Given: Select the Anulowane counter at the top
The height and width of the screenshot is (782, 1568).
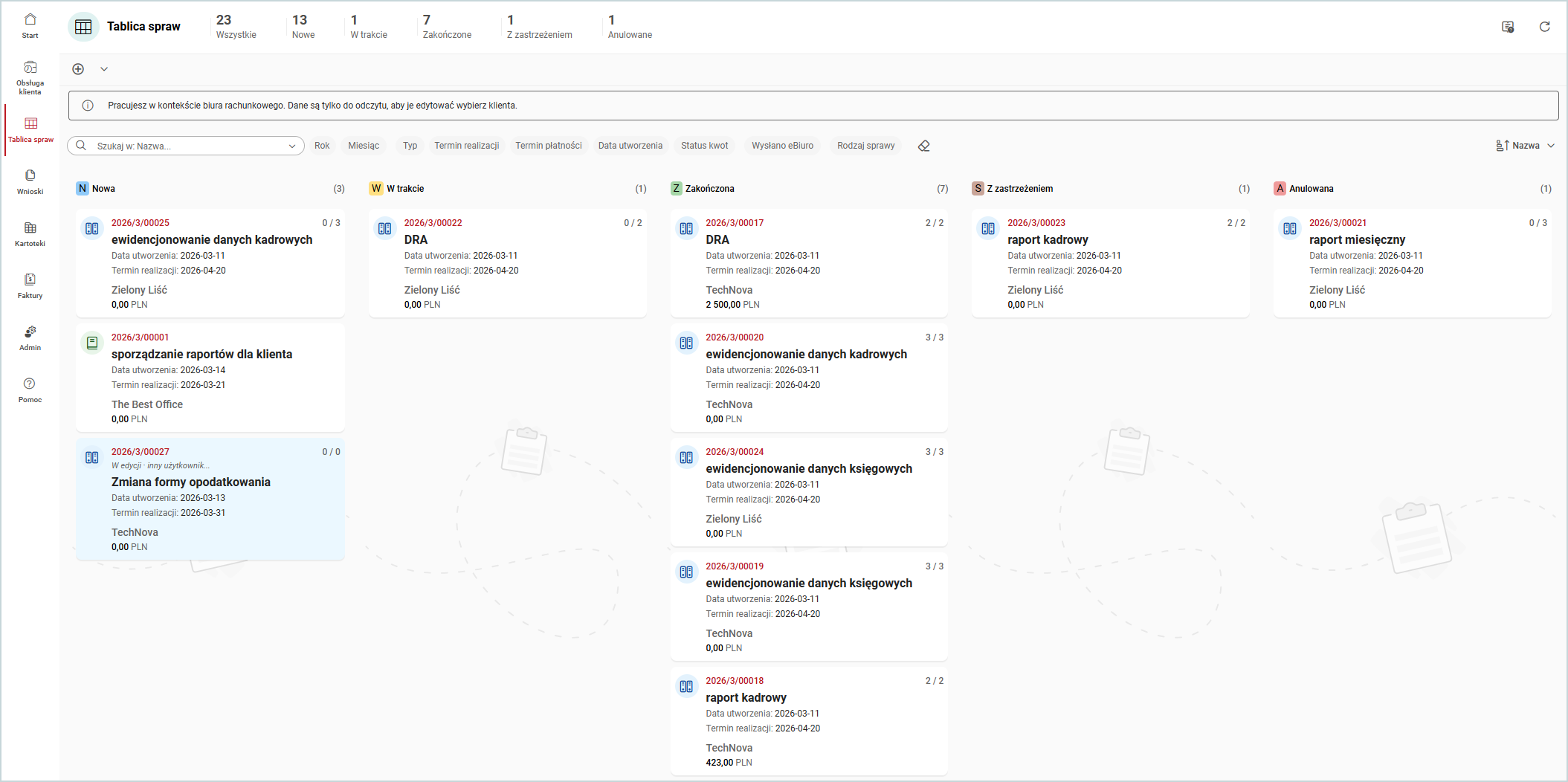Looking at the screenshot, I should (x=629, y=26).
